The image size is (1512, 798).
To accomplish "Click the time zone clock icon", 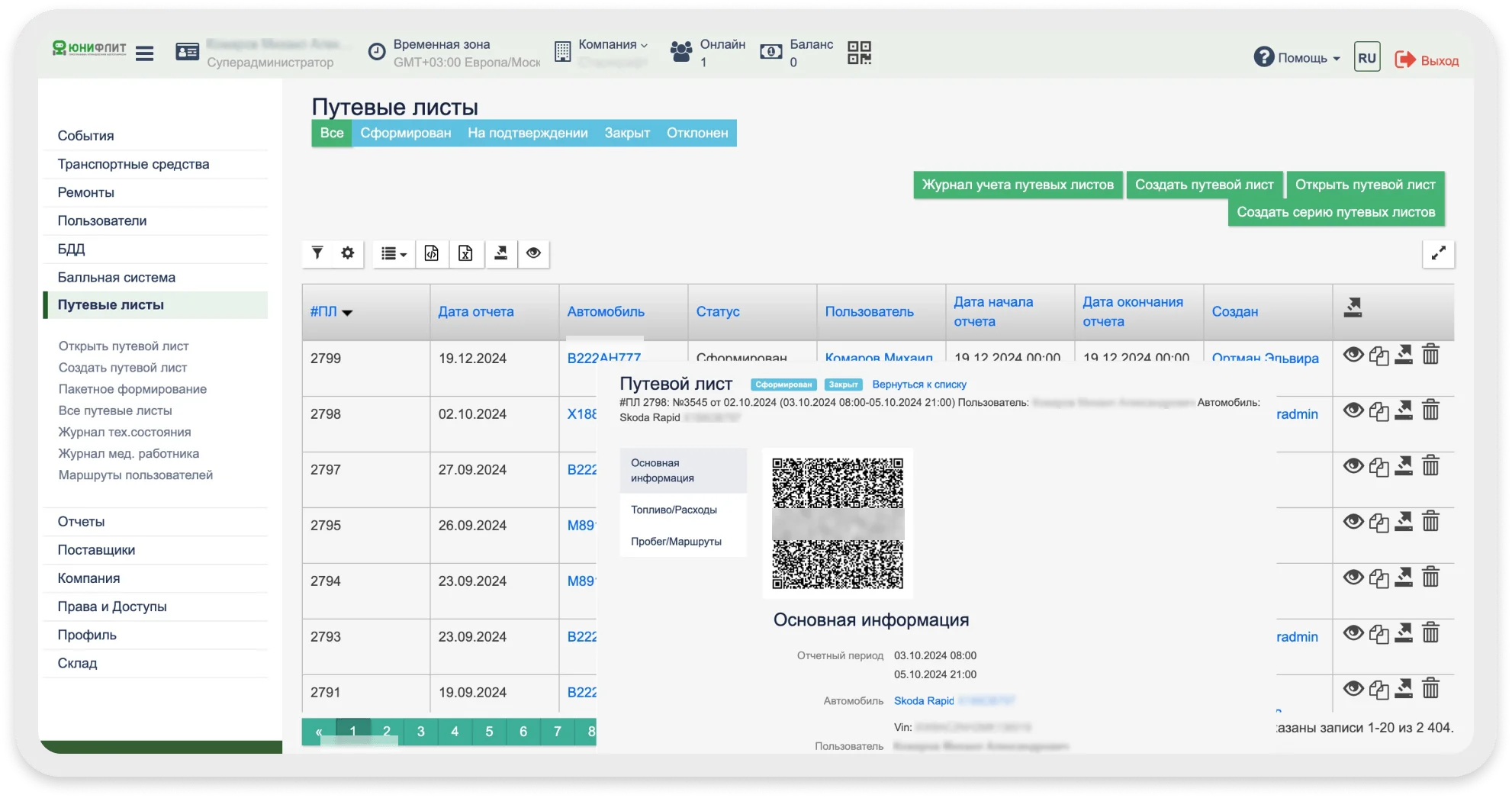I will 377,52.
